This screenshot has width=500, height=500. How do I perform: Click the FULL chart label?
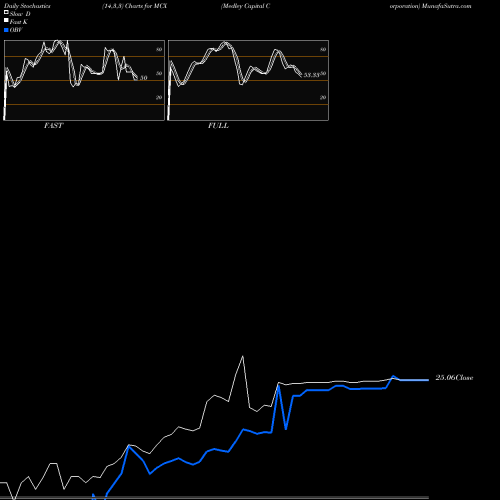point(218,126)
